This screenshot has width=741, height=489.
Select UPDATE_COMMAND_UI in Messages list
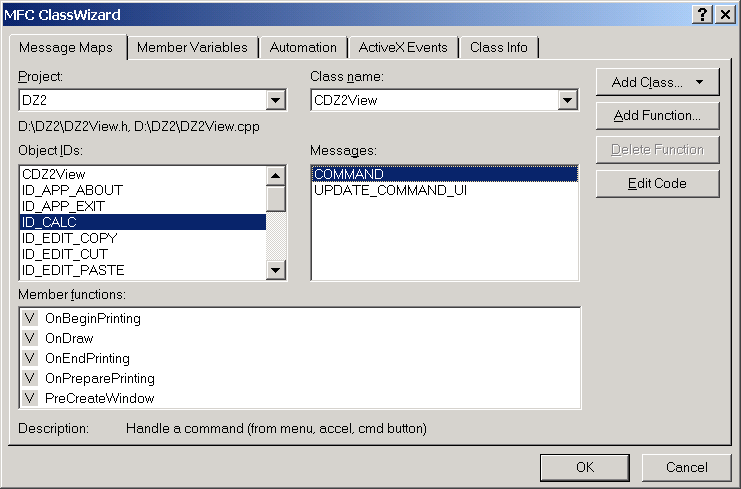click(445, 190)
